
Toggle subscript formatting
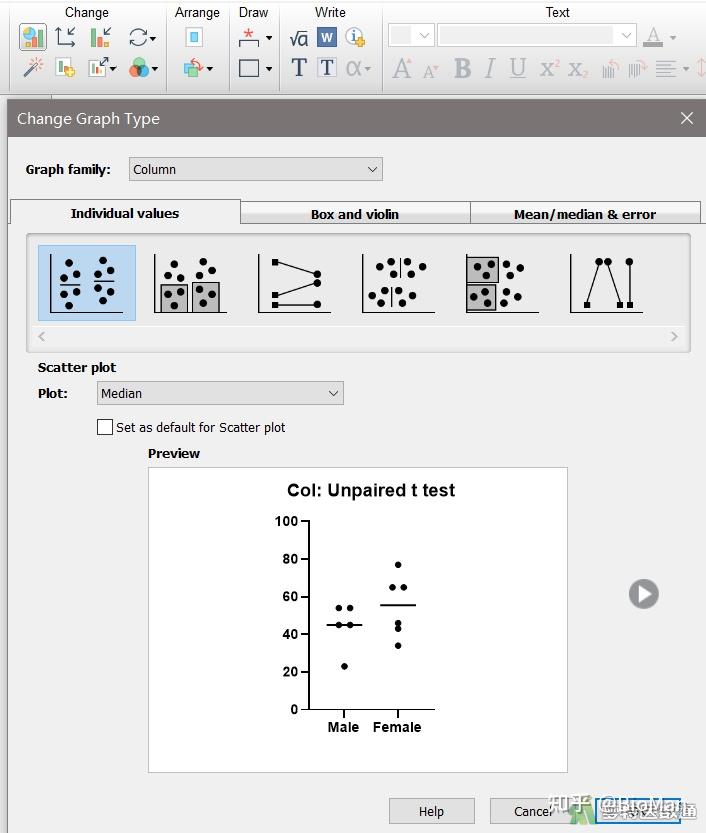coord(578,69)
